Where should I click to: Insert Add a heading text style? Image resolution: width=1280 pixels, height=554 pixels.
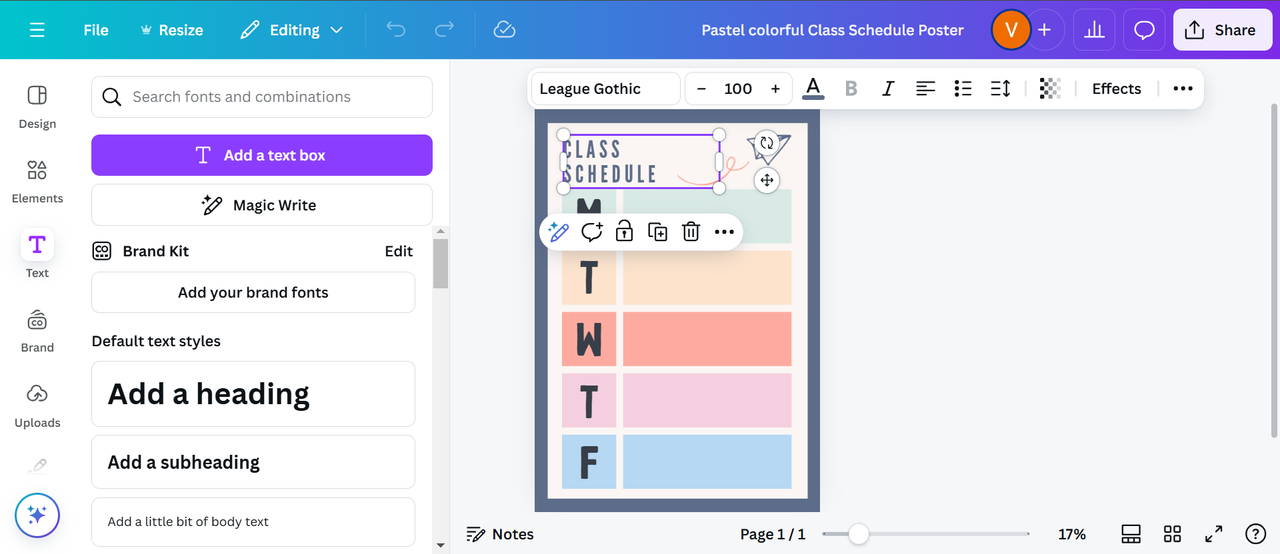coord(253,394)
